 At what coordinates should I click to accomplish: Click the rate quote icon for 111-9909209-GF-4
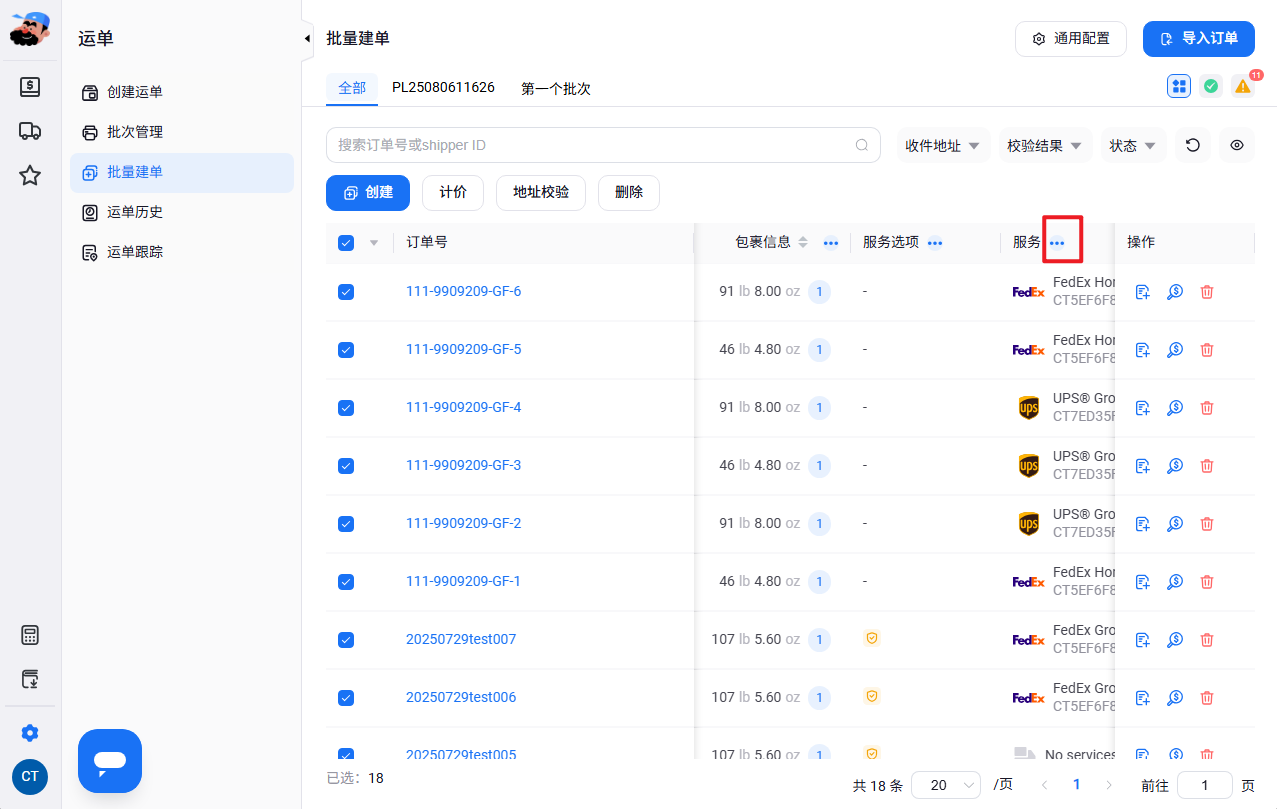click(x=1175, y=408)
